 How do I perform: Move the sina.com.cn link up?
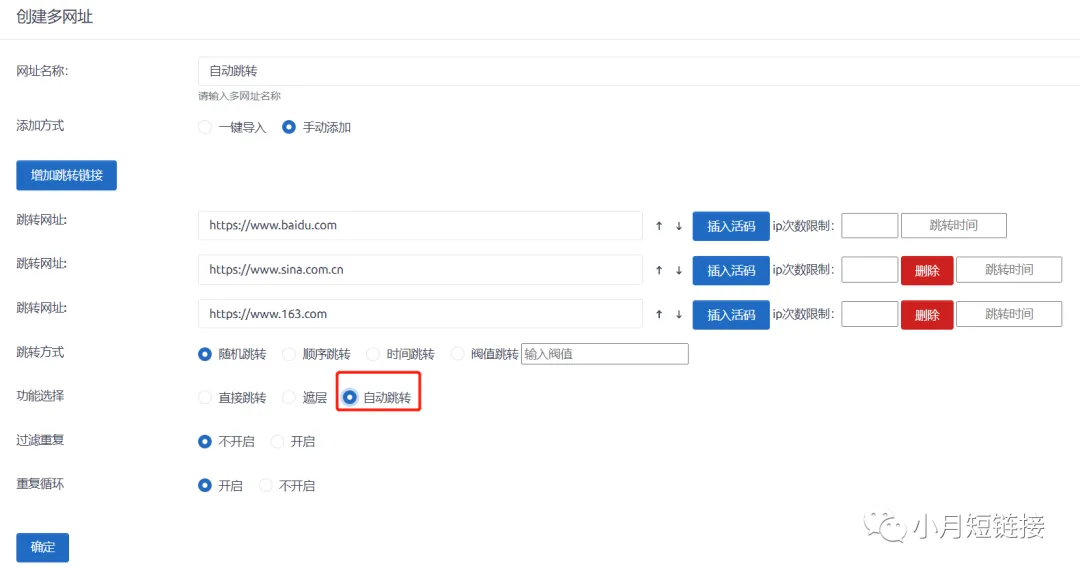659,270
